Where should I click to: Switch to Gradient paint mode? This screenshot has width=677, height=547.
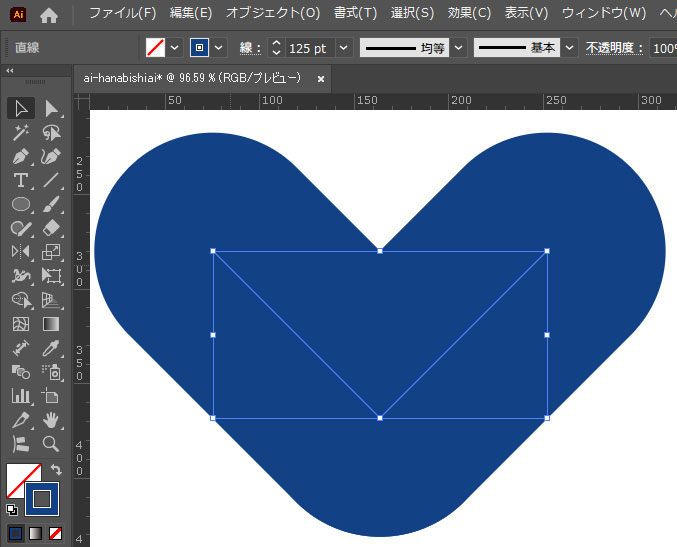36,533
